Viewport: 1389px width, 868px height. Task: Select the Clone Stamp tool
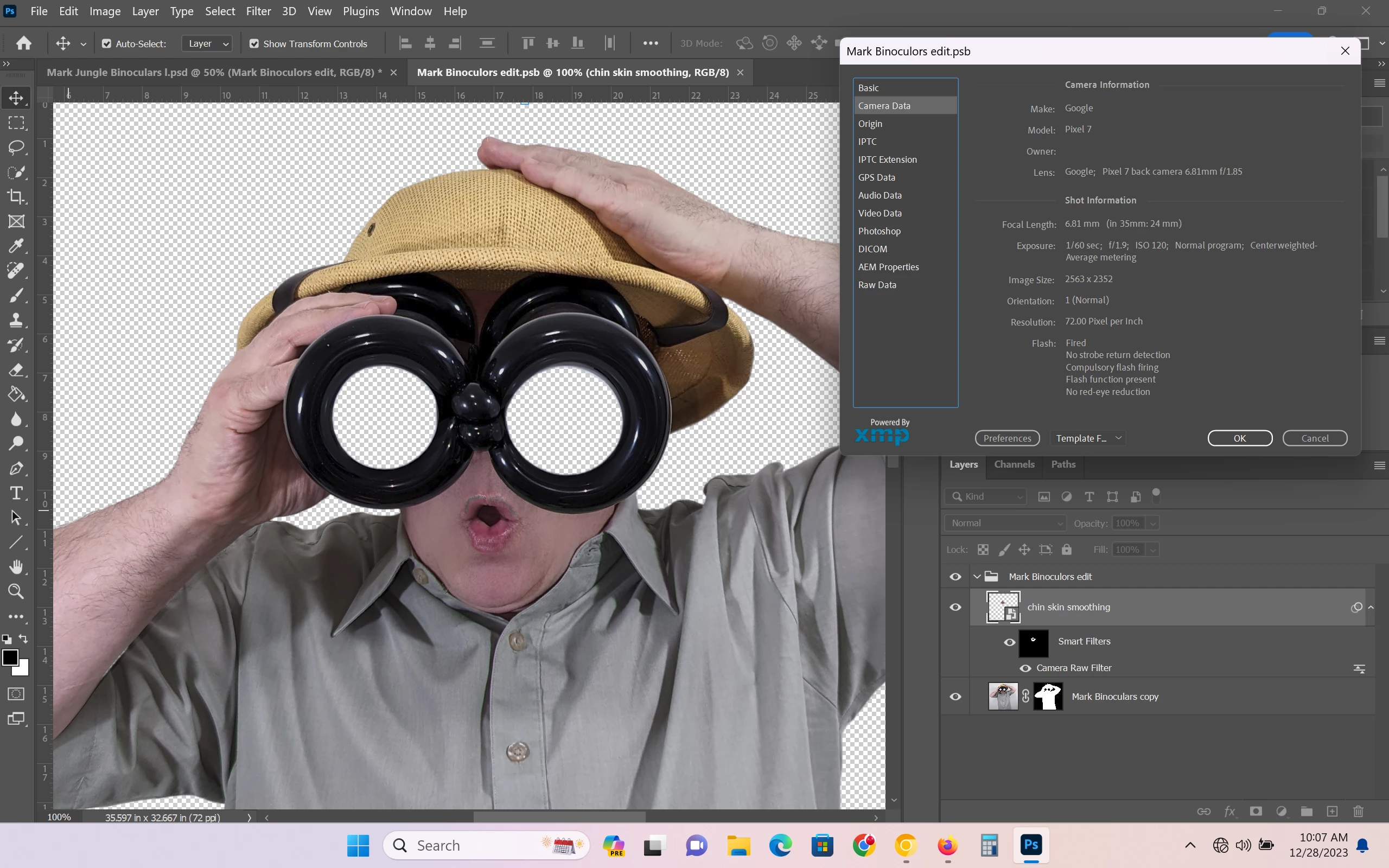click(16, 320)
